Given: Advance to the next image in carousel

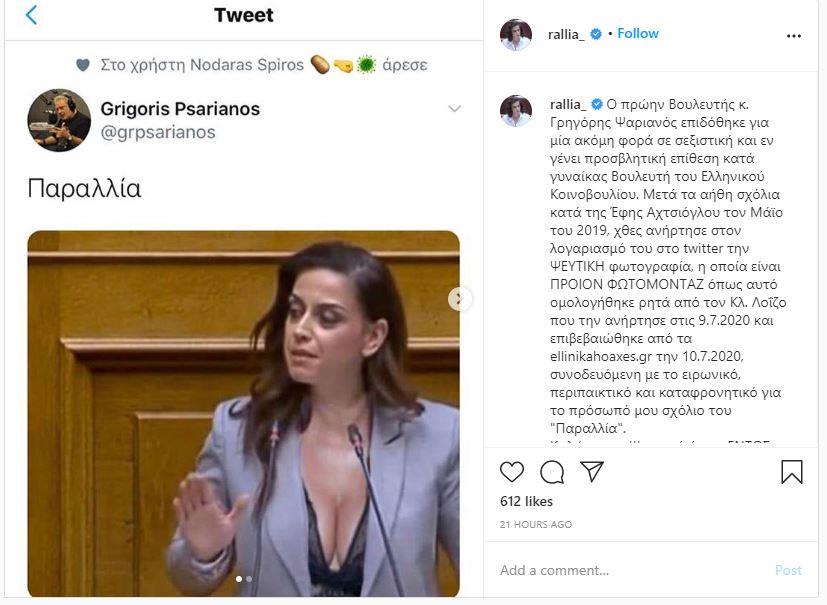Looking at the screenshot, I should pos(459,299).
